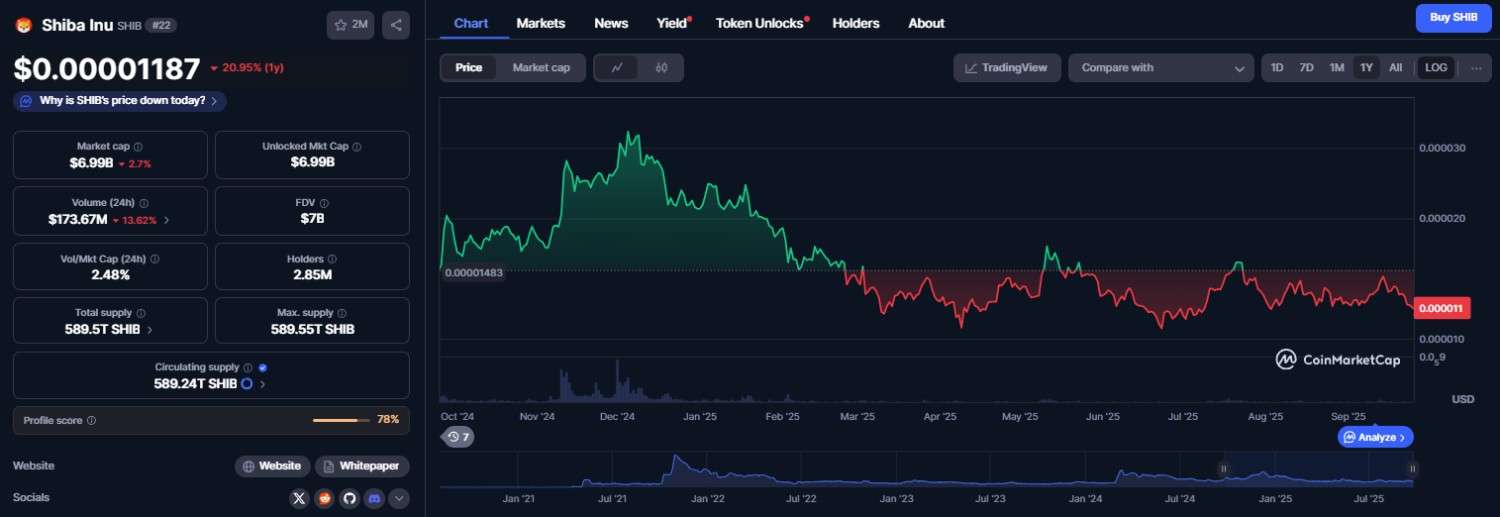Open info icon next to Market cap
The width and height of the screenshot is (1500, 517).
pos(138,146)
